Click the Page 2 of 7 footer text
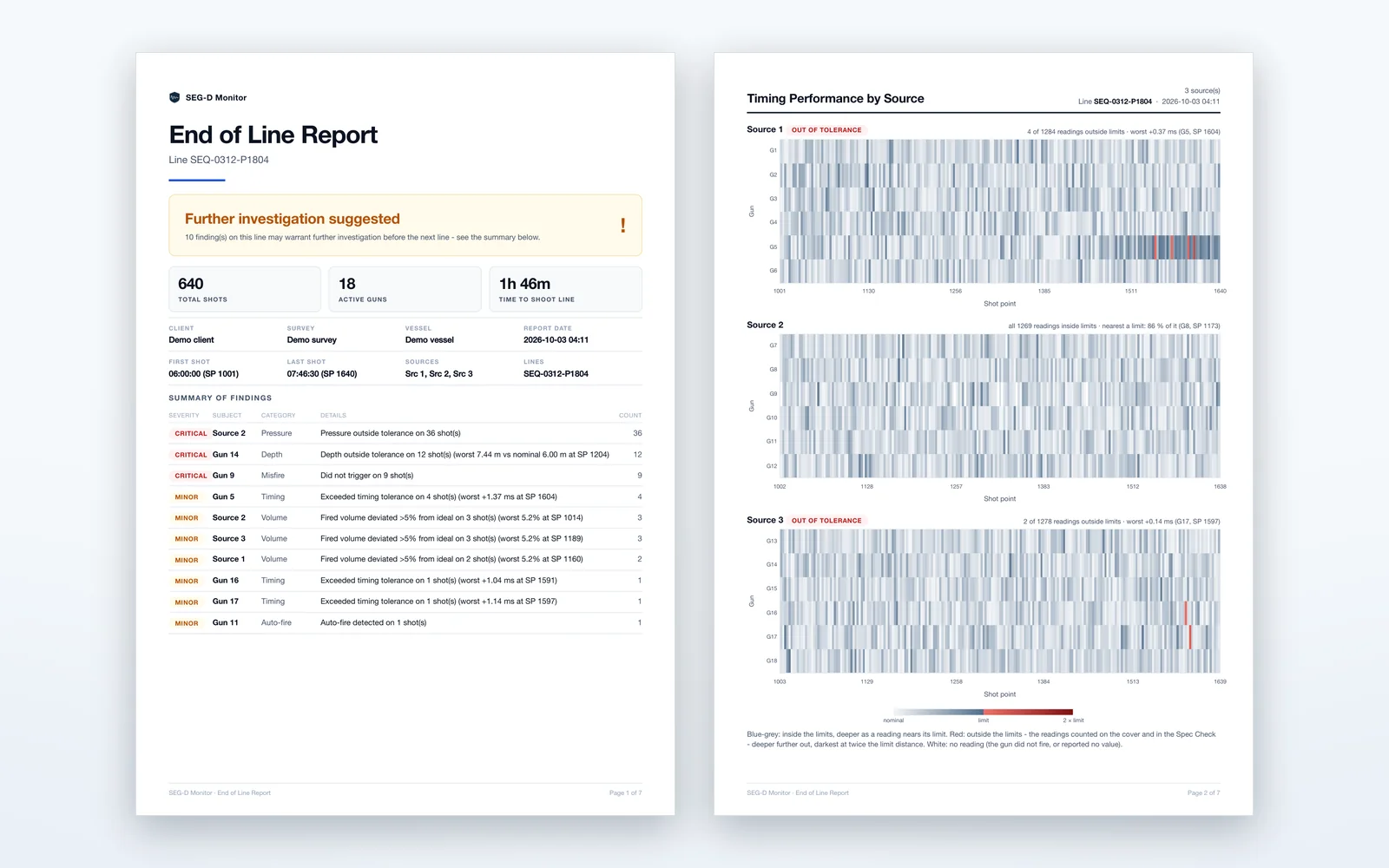Viewport: 1389px width, 868px height. click(x=1203, y=793)
